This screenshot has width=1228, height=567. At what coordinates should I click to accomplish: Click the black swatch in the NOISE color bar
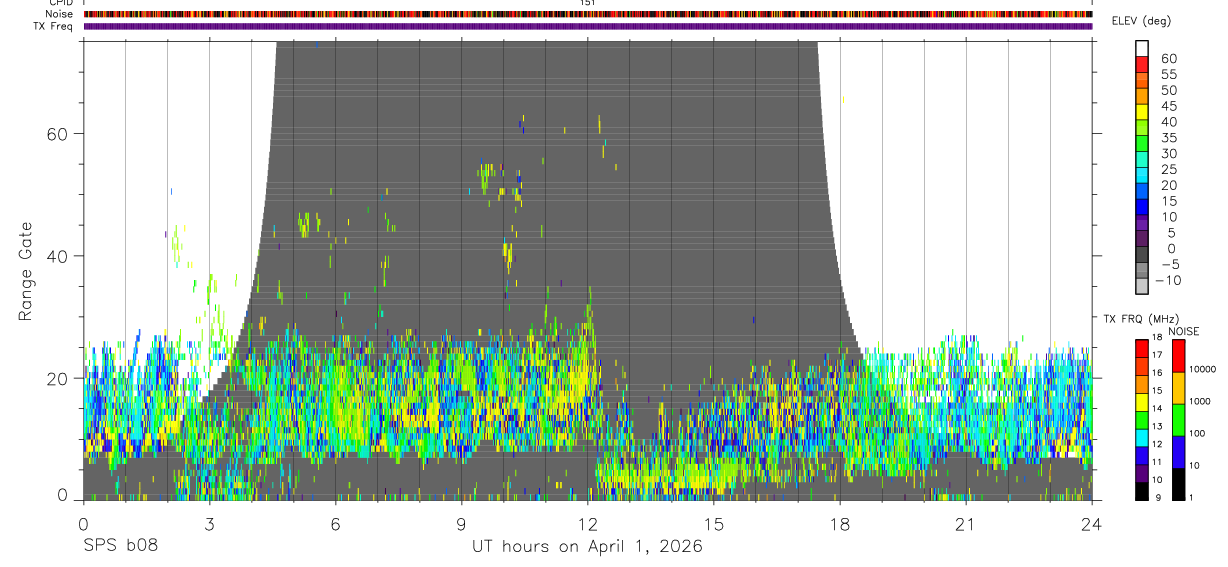1178,484
